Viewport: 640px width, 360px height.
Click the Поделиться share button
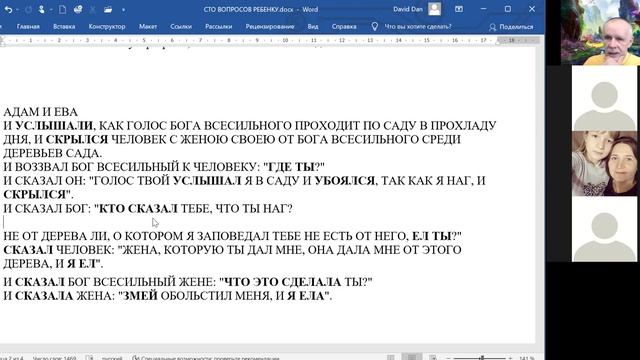pyautogui.click(x=511, y=27)
